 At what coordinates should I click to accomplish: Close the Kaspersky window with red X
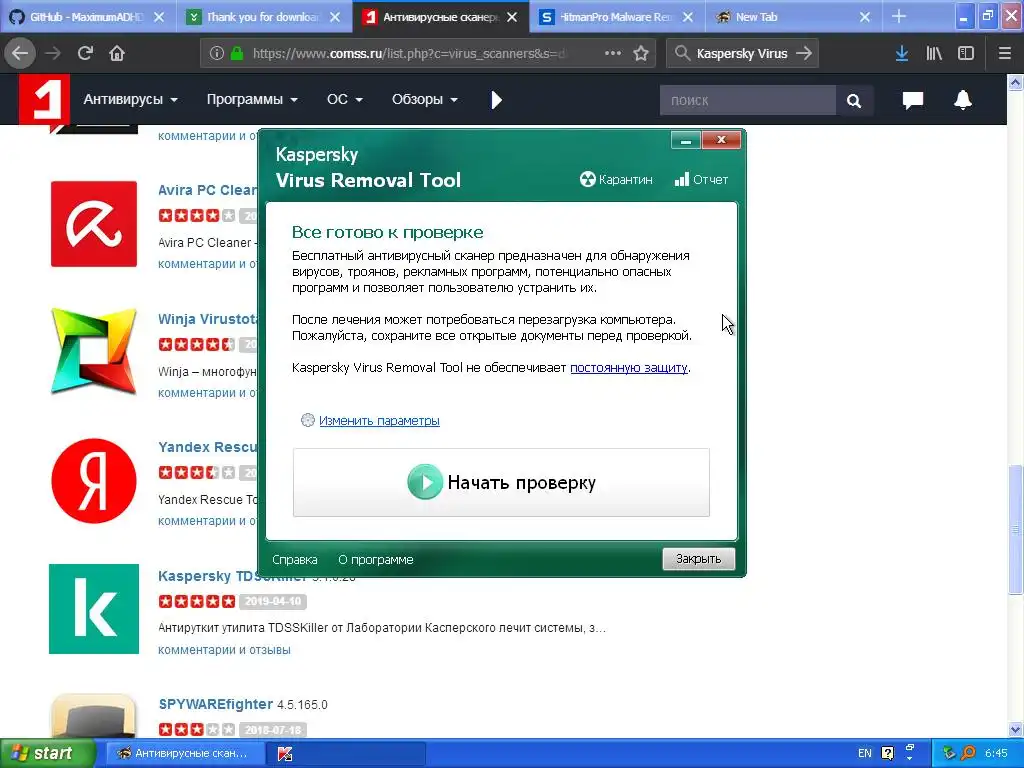721,140
